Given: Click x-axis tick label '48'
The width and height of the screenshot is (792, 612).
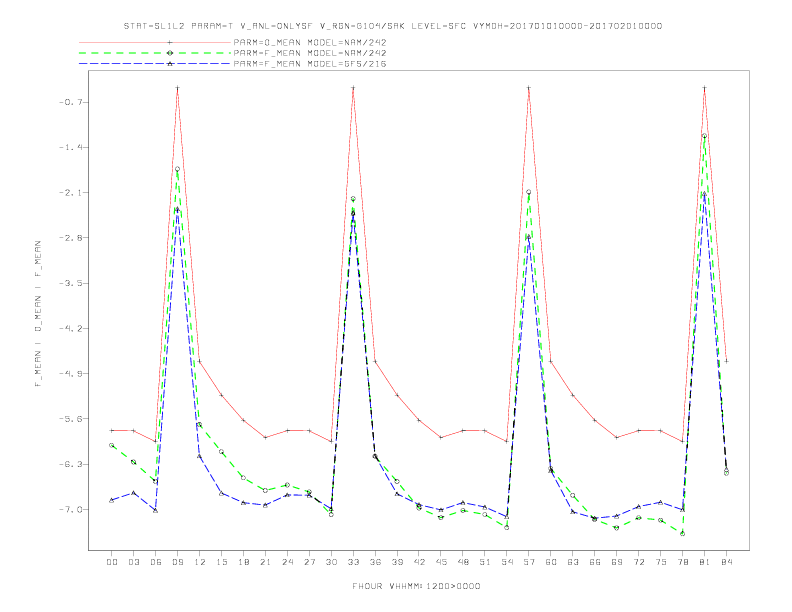Looking at the screenshot, I should (463, 562).
